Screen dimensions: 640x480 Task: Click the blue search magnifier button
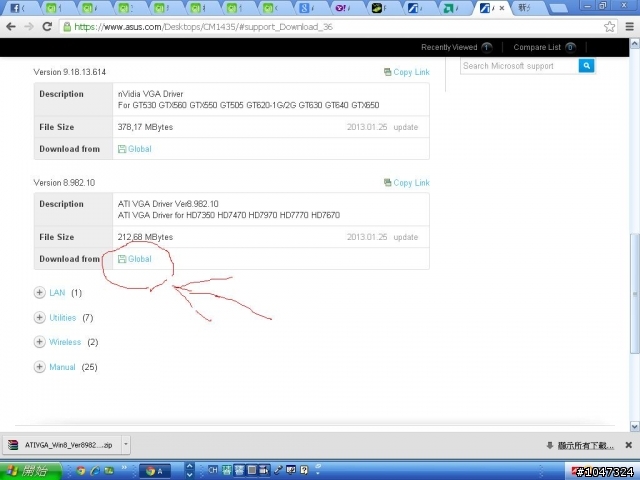586,66
